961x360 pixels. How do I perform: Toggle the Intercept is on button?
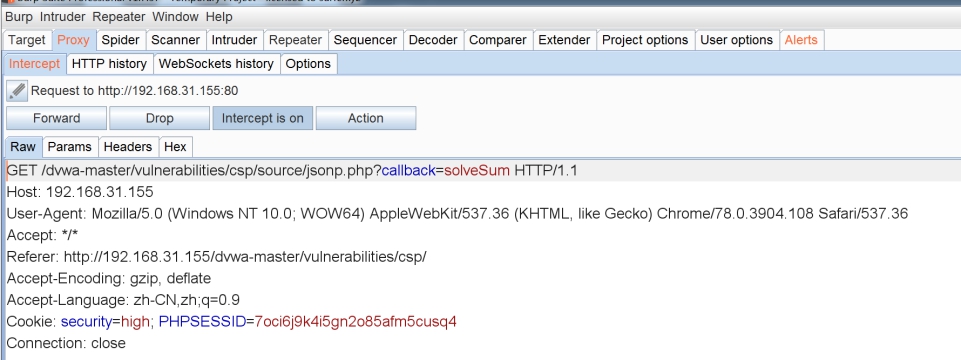pos(262,118)
